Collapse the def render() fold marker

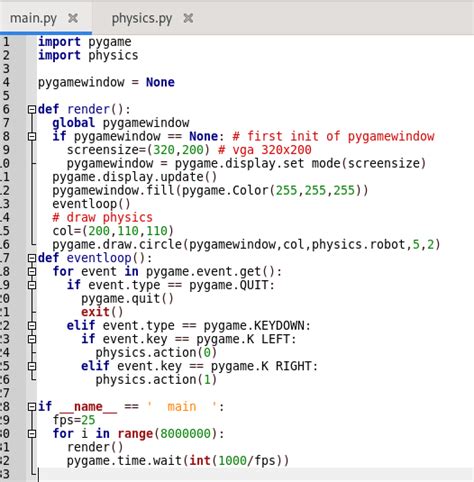(x=32, y=109)
